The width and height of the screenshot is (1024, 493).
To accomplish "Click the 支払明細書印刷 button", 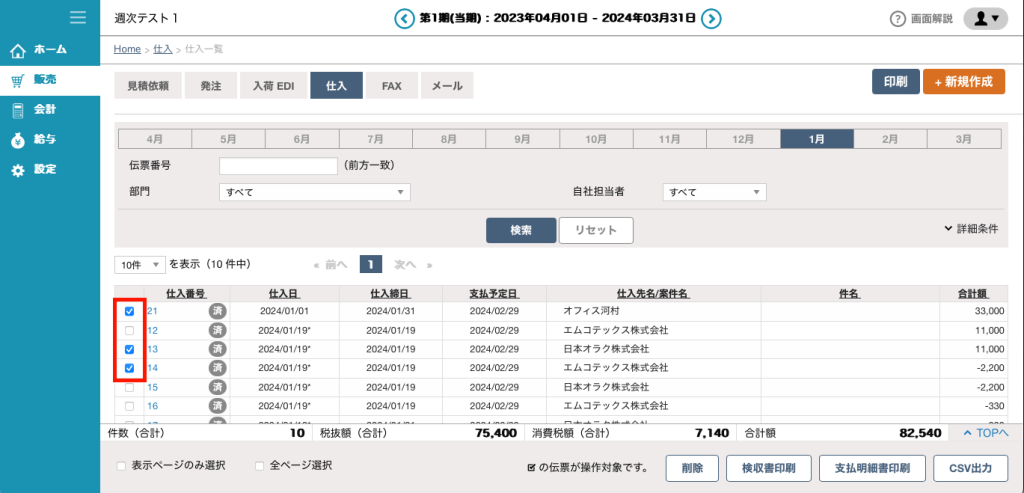I will tap(872, 468).
